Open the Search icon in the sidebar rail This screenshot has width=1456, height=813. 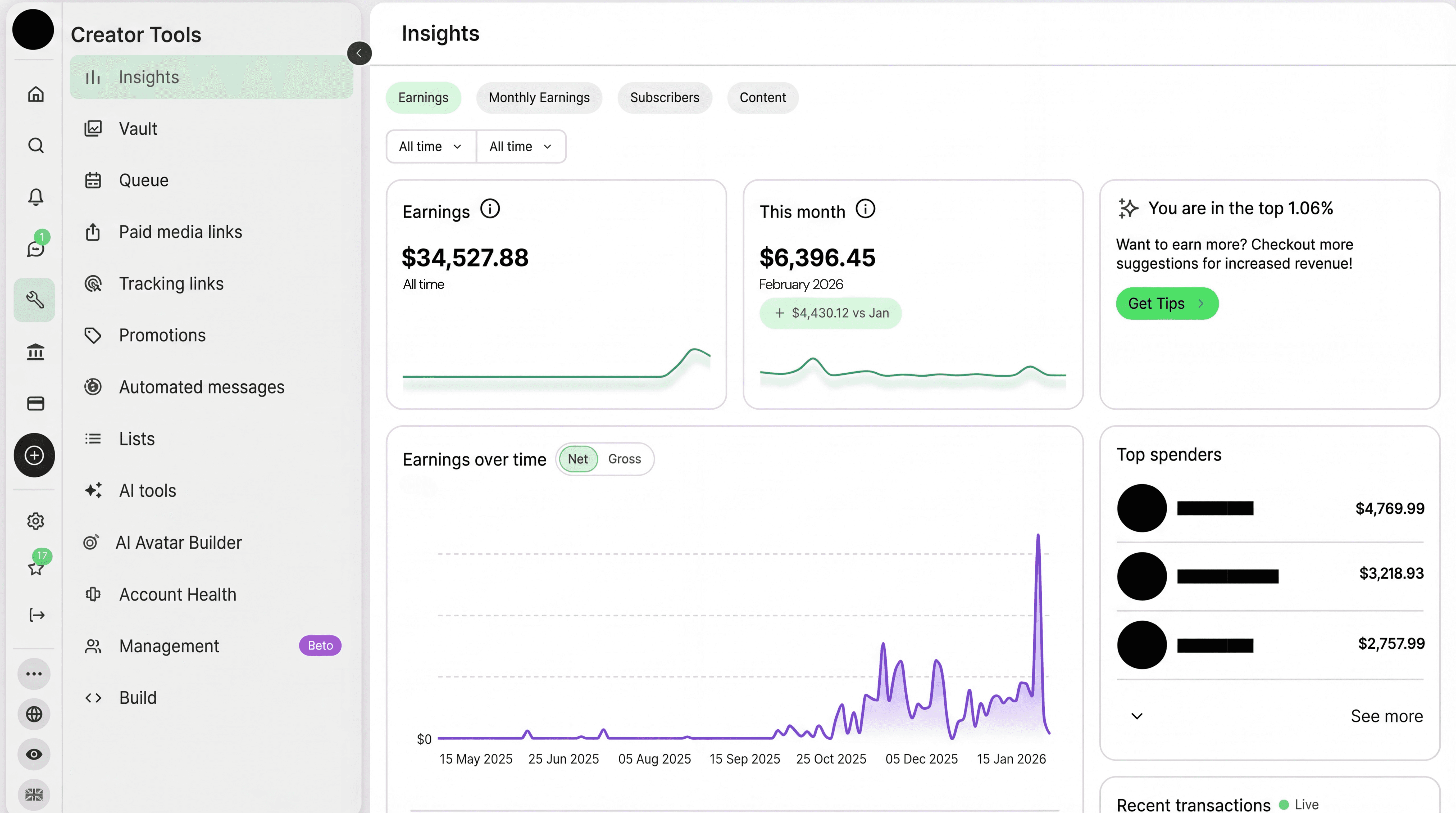point(35,145)
